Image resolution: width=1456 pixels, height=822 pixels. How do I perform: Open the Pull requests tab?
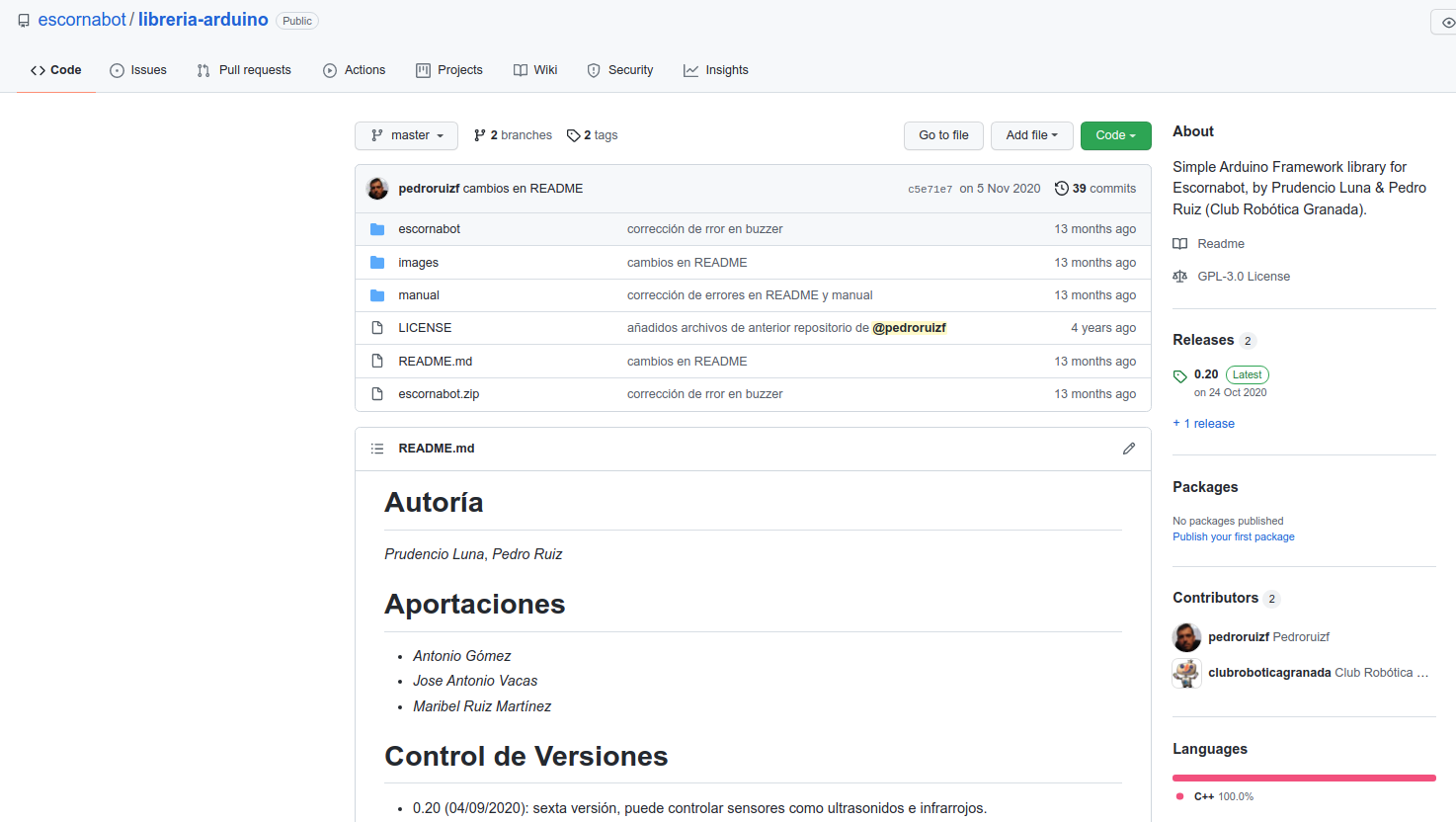coord(244,70)
